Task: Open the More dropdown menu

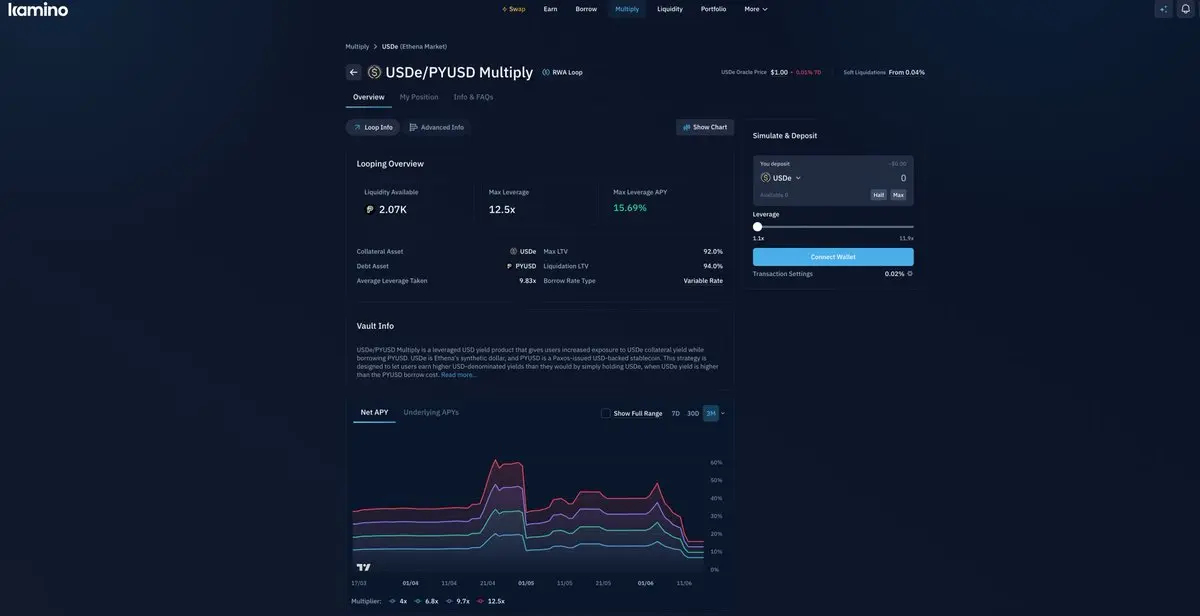Action: point(756,9)
